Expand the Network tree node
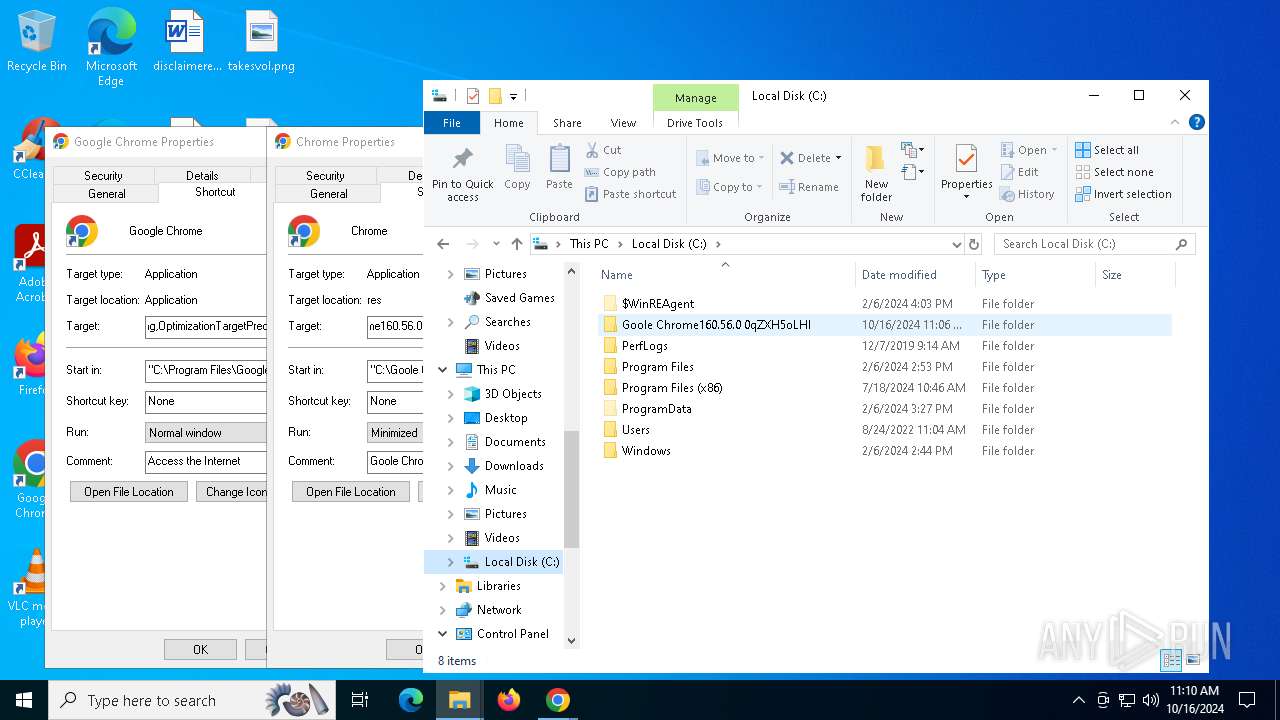1280x720 pixels. (443, 610)
